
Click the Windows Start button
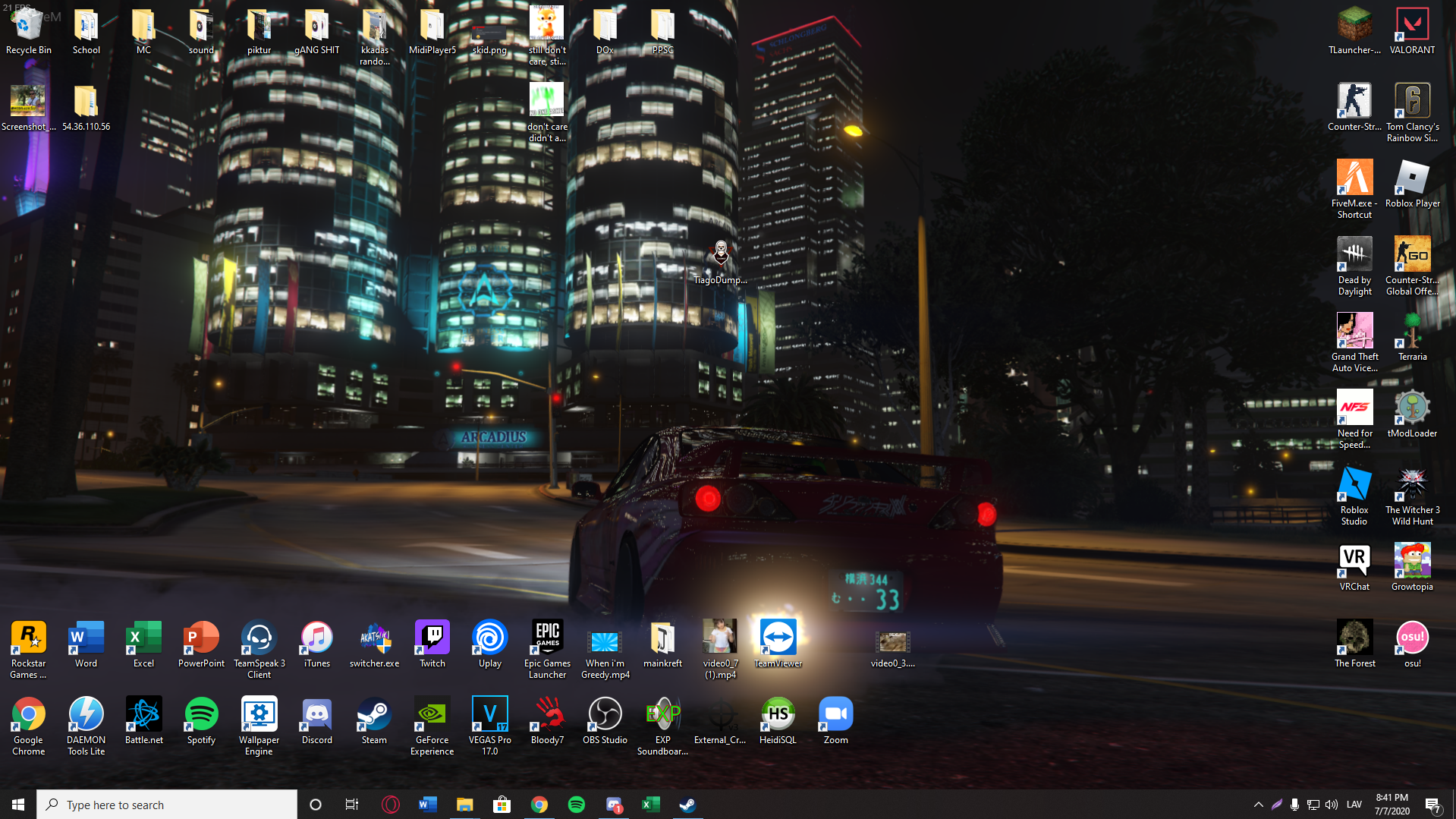(18, 805)
